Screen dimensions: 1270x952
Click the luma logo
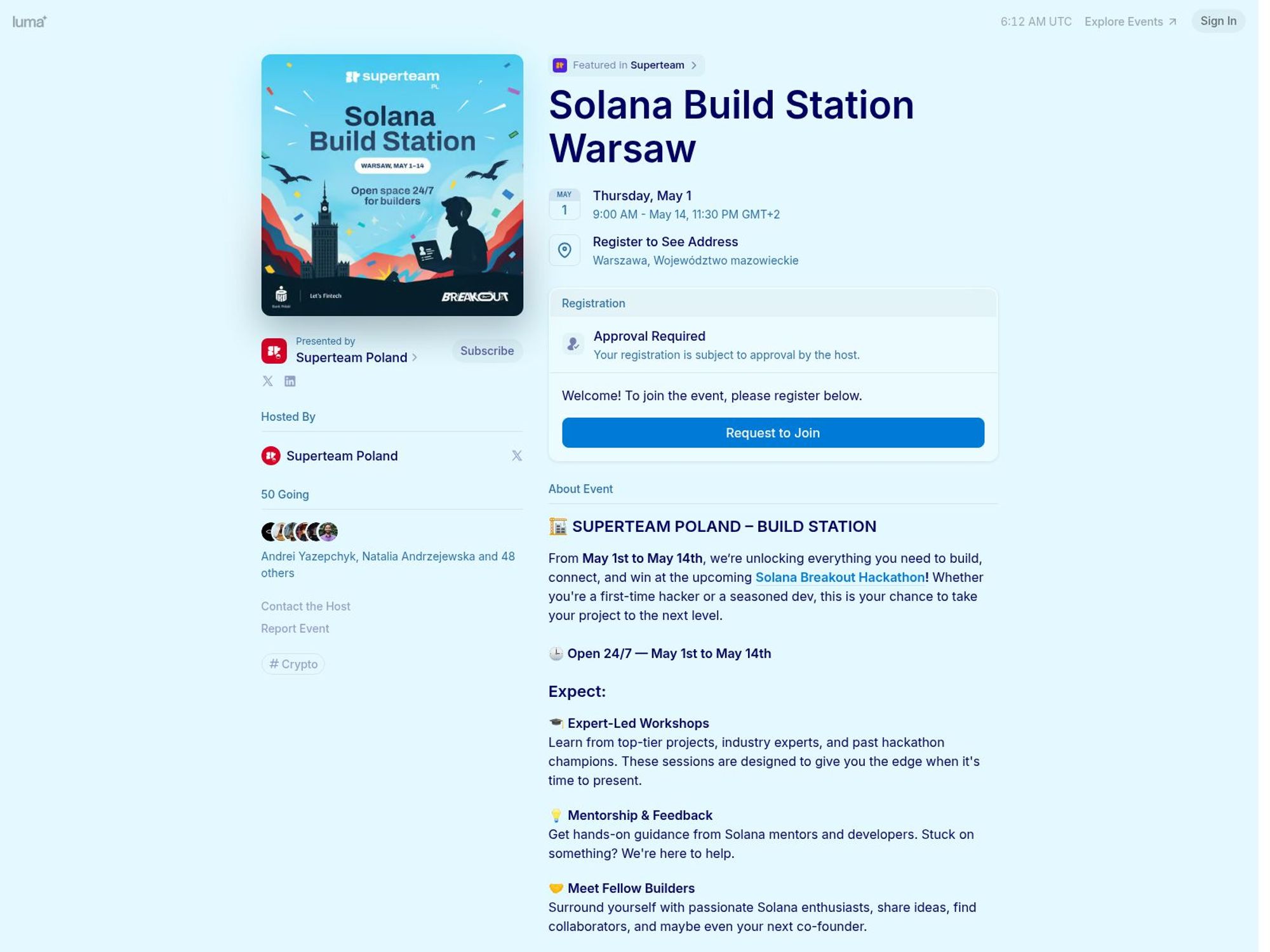click(29, 22)
